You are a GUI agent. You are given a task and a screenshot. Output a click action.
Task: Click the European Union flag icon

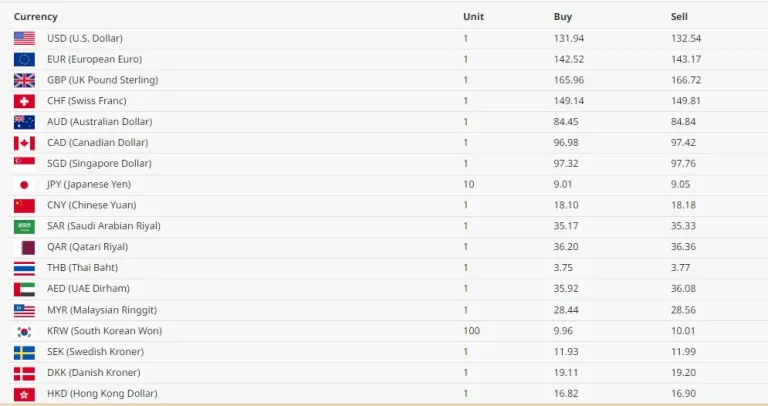click(24, 59)
